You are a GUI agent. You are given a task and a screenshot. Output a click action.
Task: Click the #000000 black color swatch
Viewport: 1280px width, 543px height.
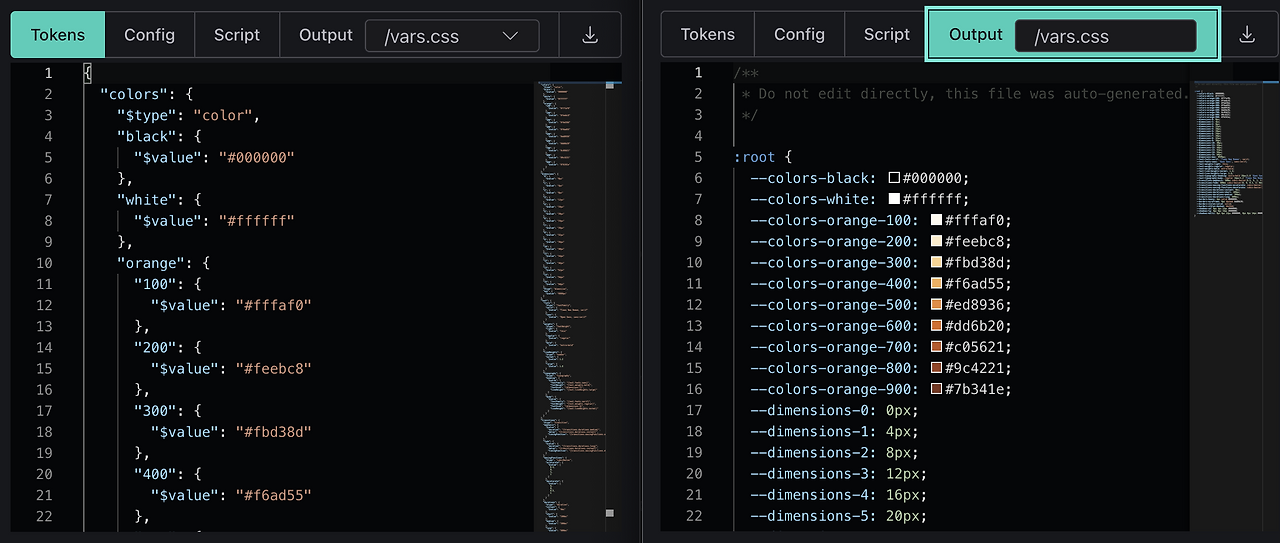point(894,178)
